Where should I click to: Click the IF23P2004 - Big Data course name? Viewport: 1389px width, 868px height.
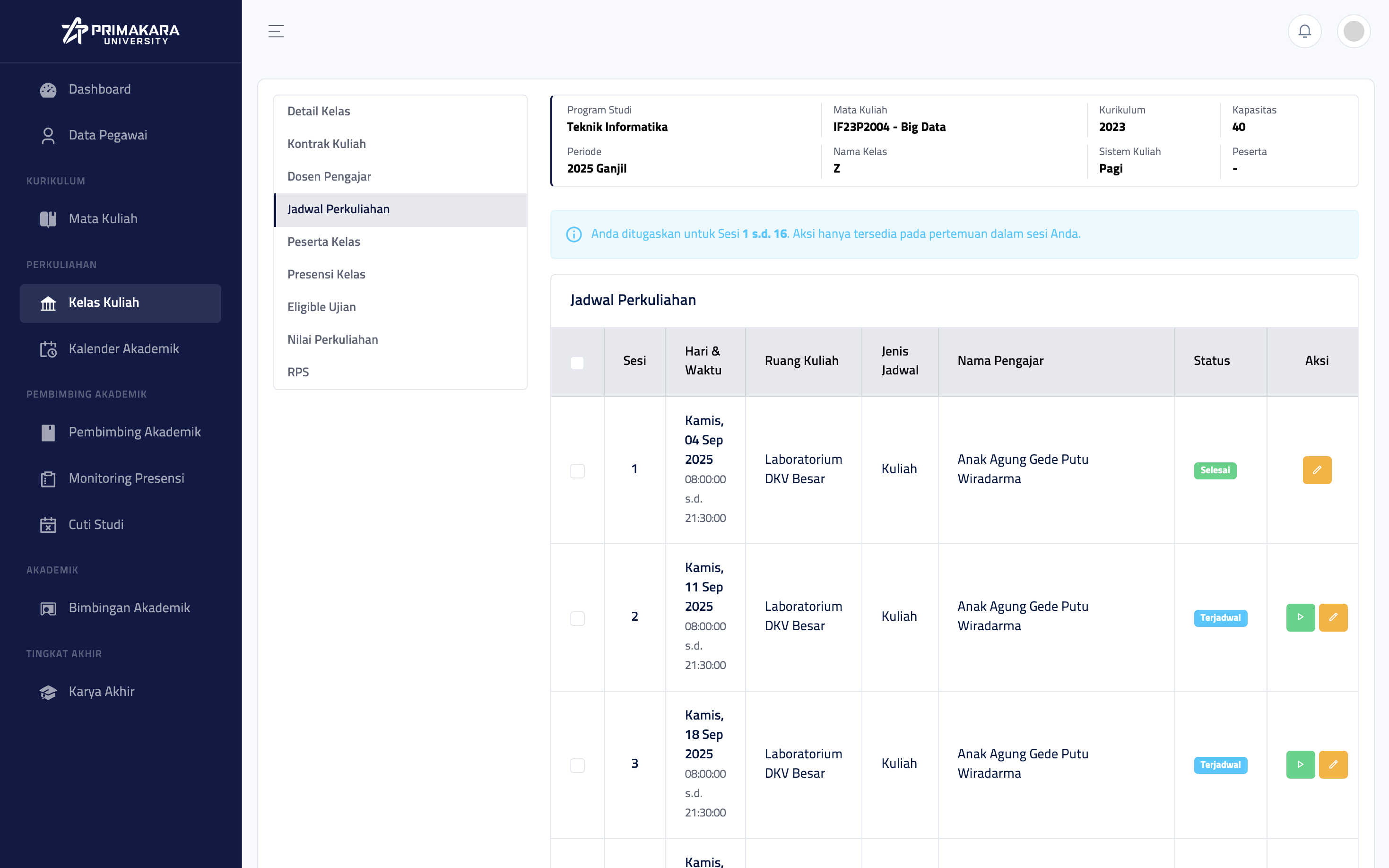[889, 128]
